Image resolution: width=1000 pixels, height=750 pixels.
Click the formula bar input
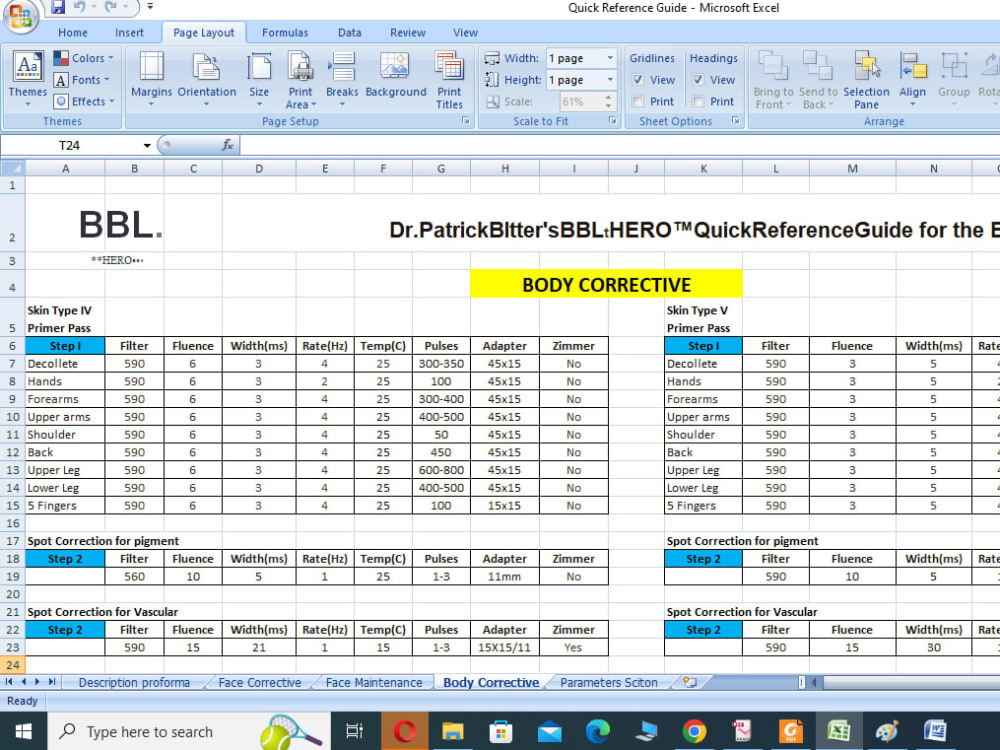(x=619, y=145)
